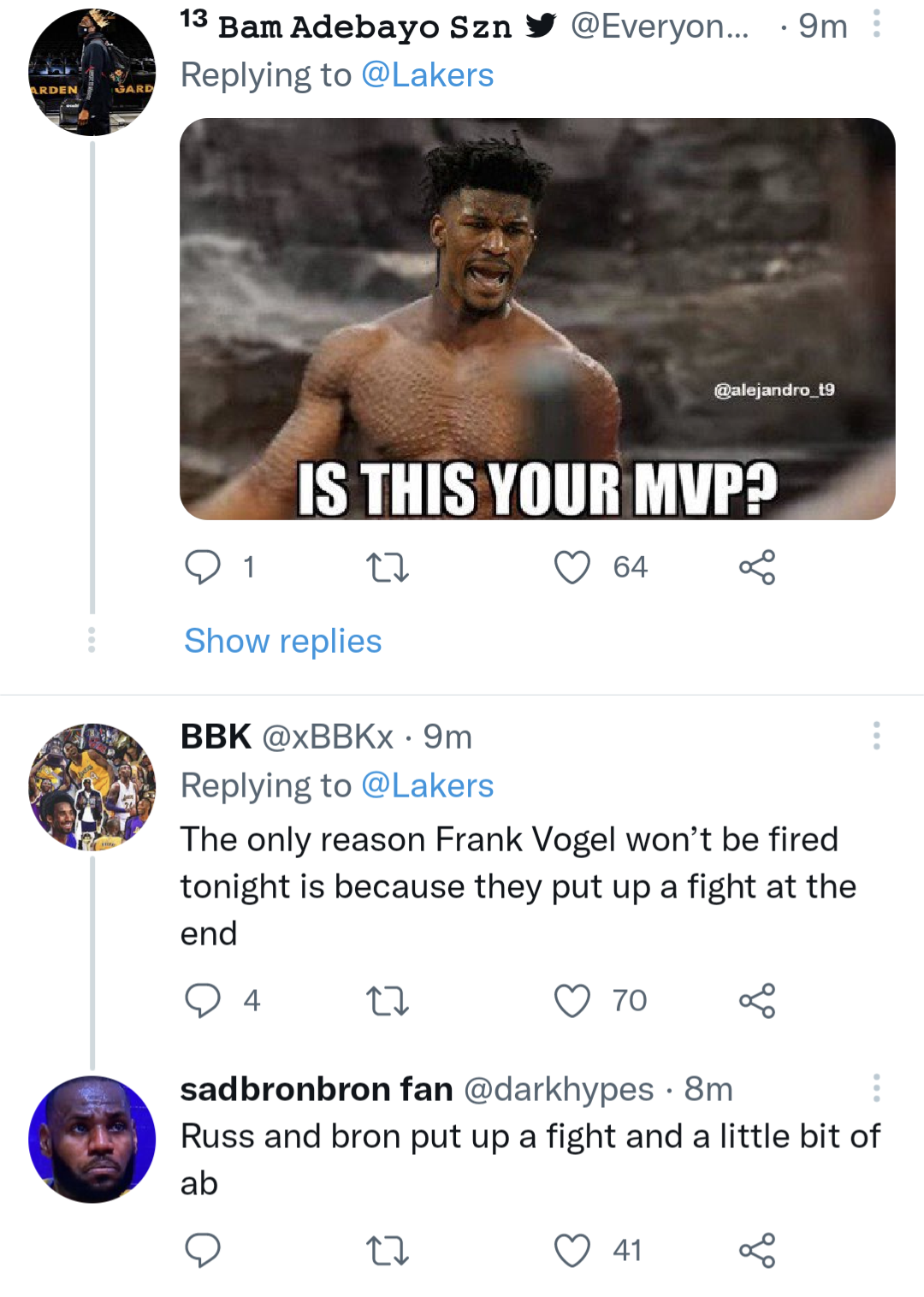Open the "Is this your MVP" meme image
Viewport: 924px width, 1297px height.
(x=537, y=318)
